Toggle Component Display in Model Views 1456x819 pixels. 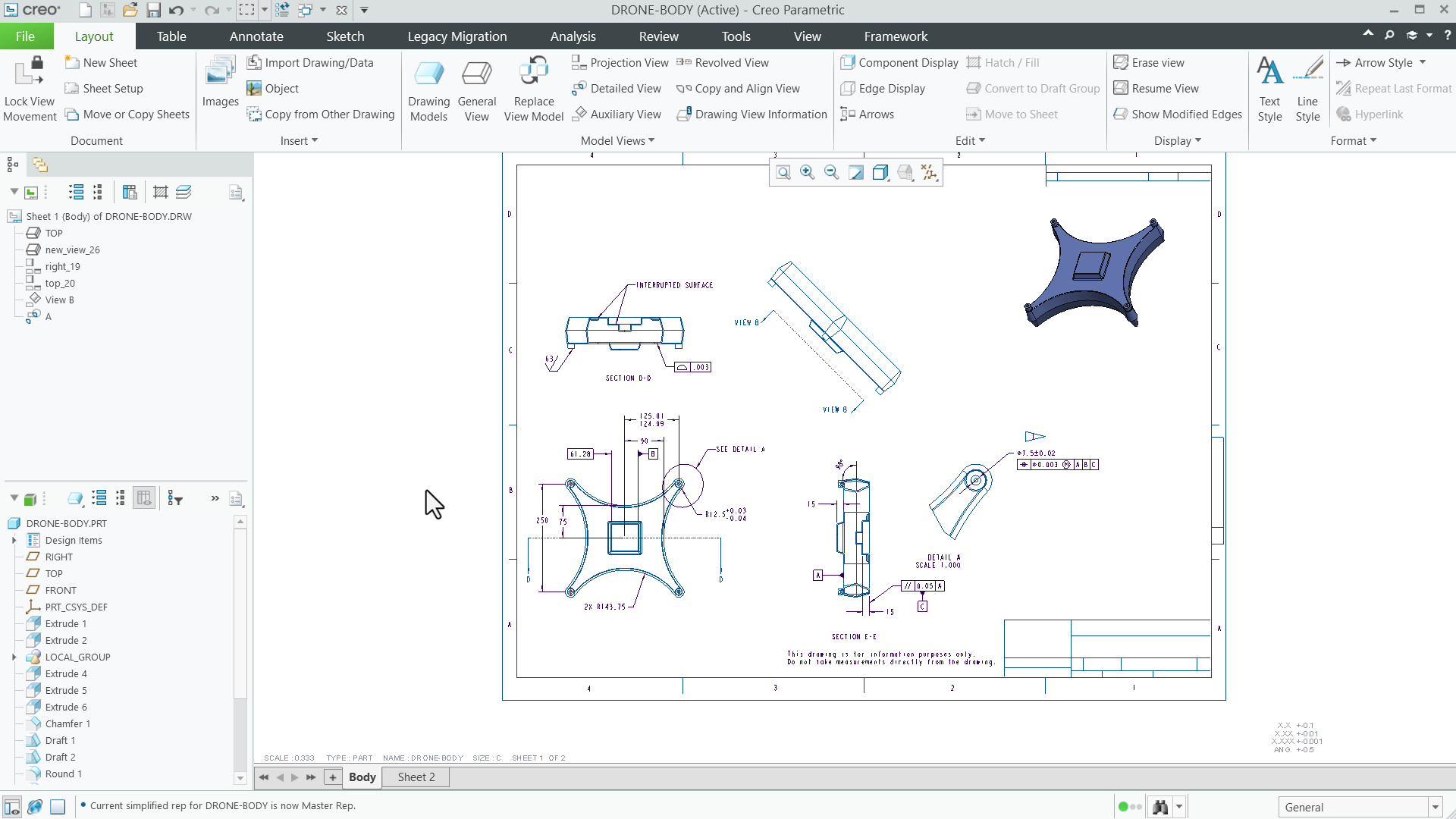899,62
